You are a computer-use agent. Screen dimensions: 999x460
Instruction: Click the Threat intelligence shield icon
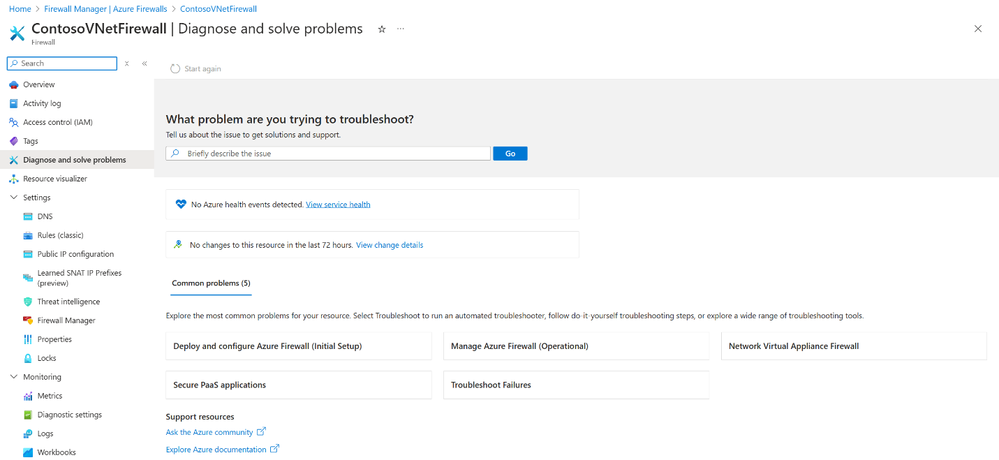[27, 301]
